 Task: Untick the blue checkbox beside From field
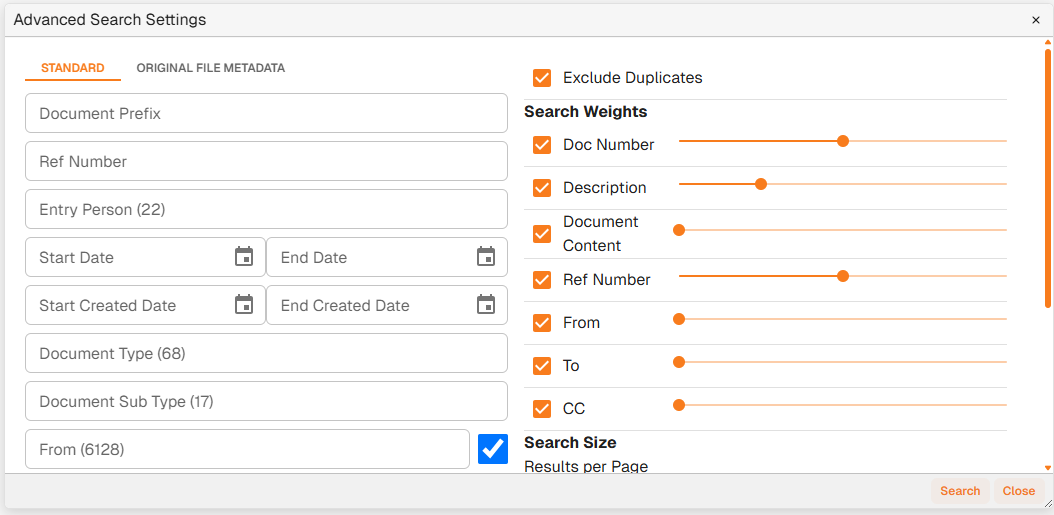coord(493,449)
